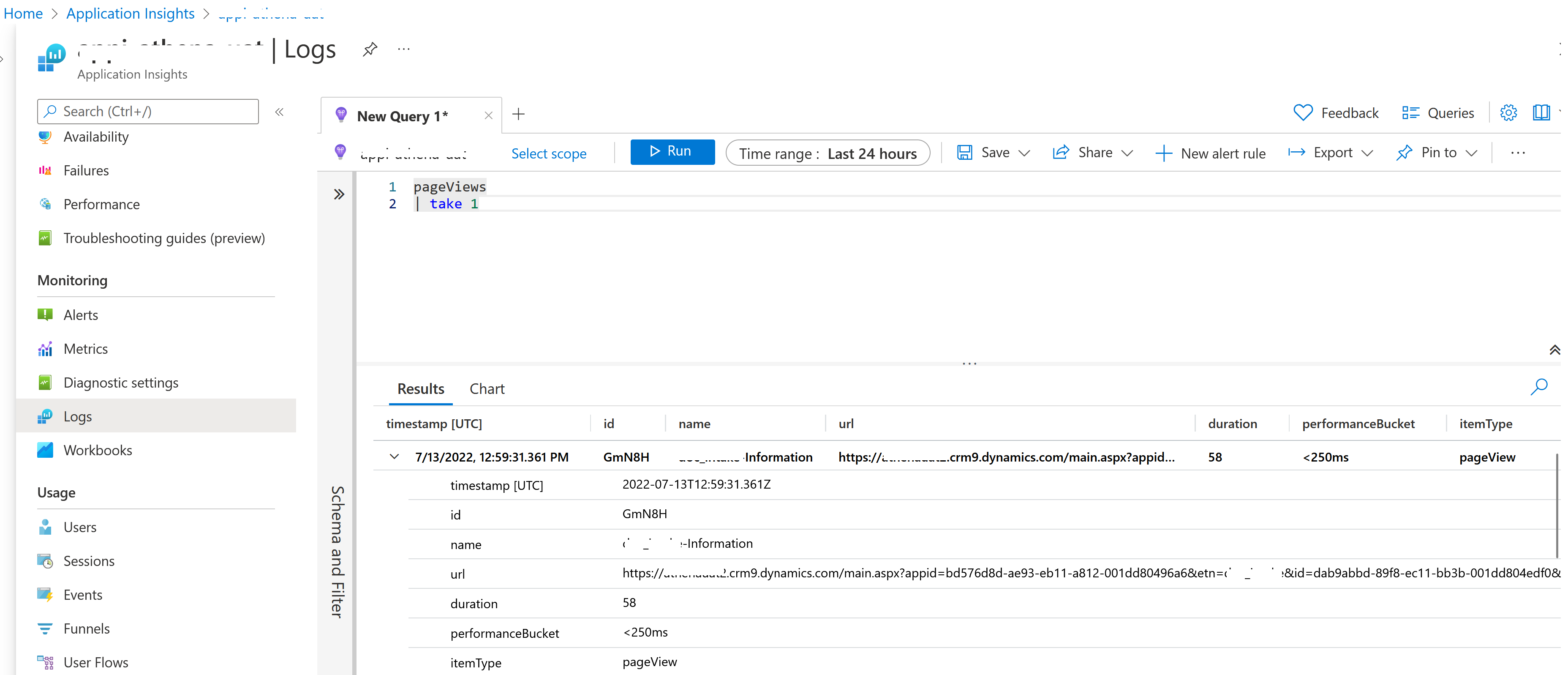The height and width of the screenshot is (675, 1568).
Task: Click the documentation book icon
Action: pyautogui.click(x=1541, y=113)
